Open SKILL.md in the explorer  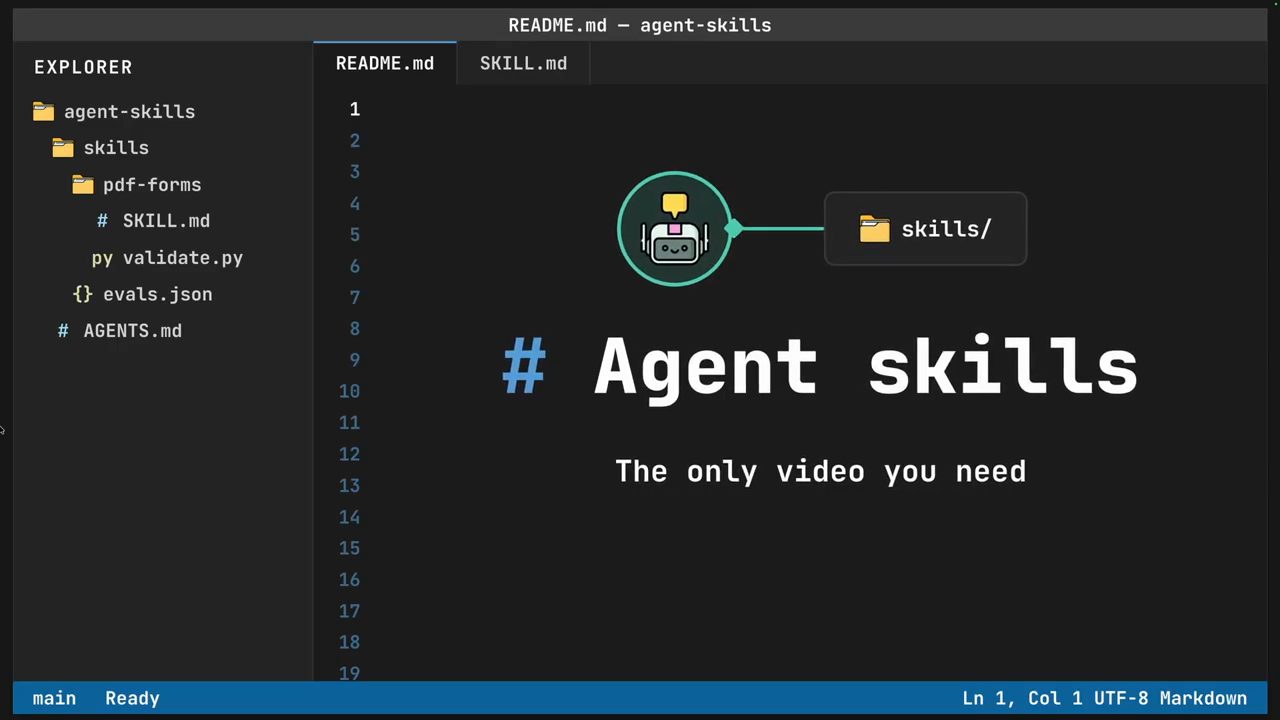tap(163, 221)
